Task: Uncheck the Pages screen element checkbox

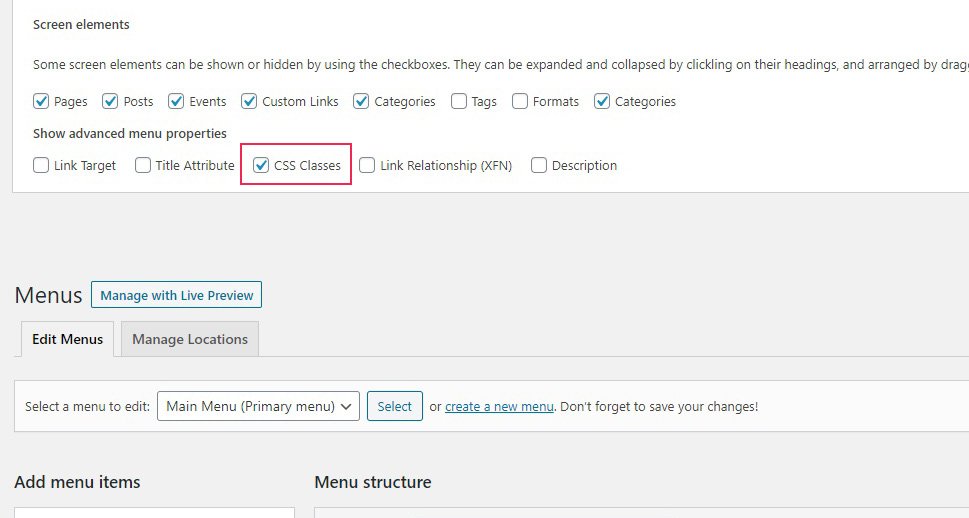Action: click(x=41, y=101)
